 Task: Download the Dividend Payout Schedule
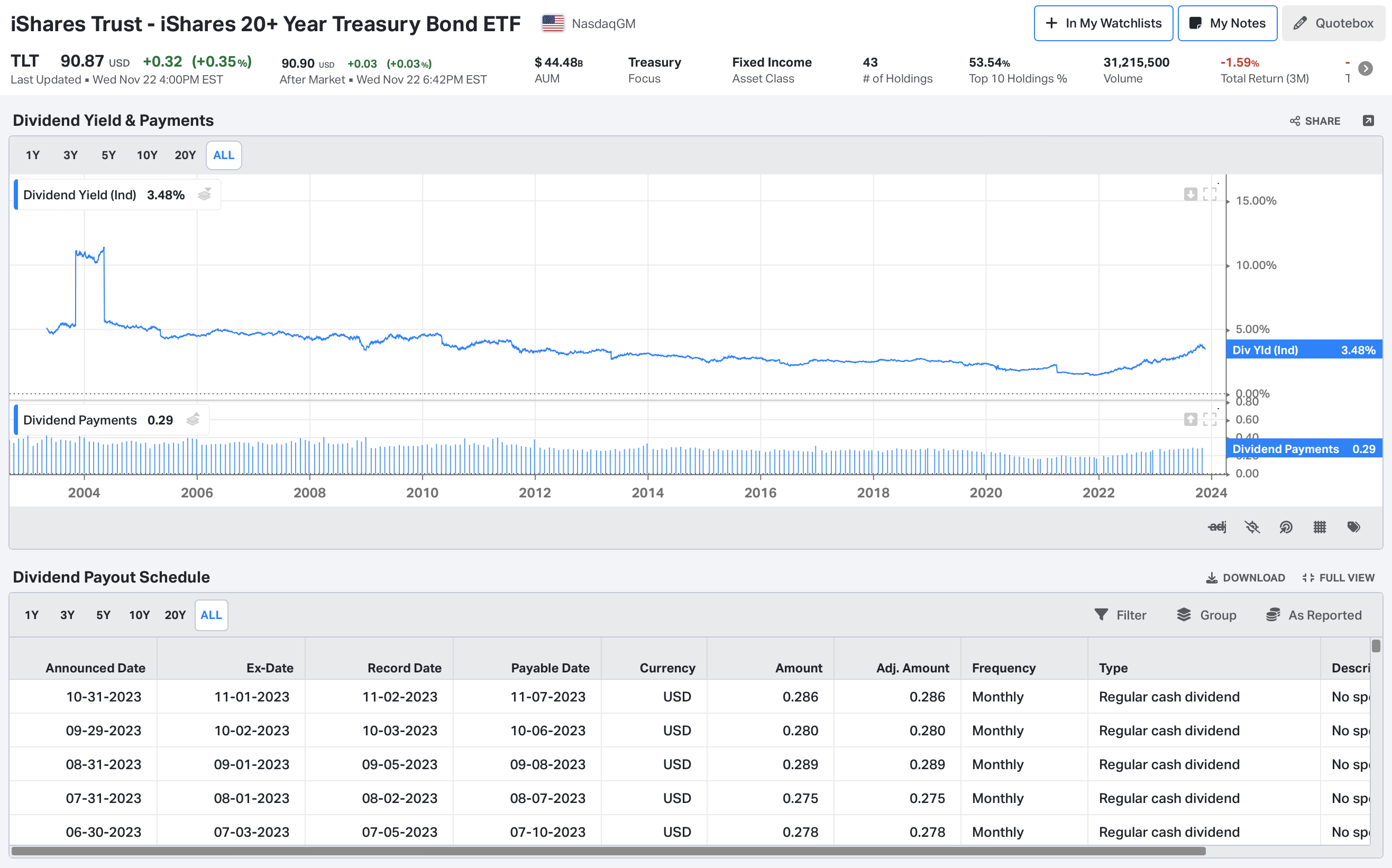1245,577
